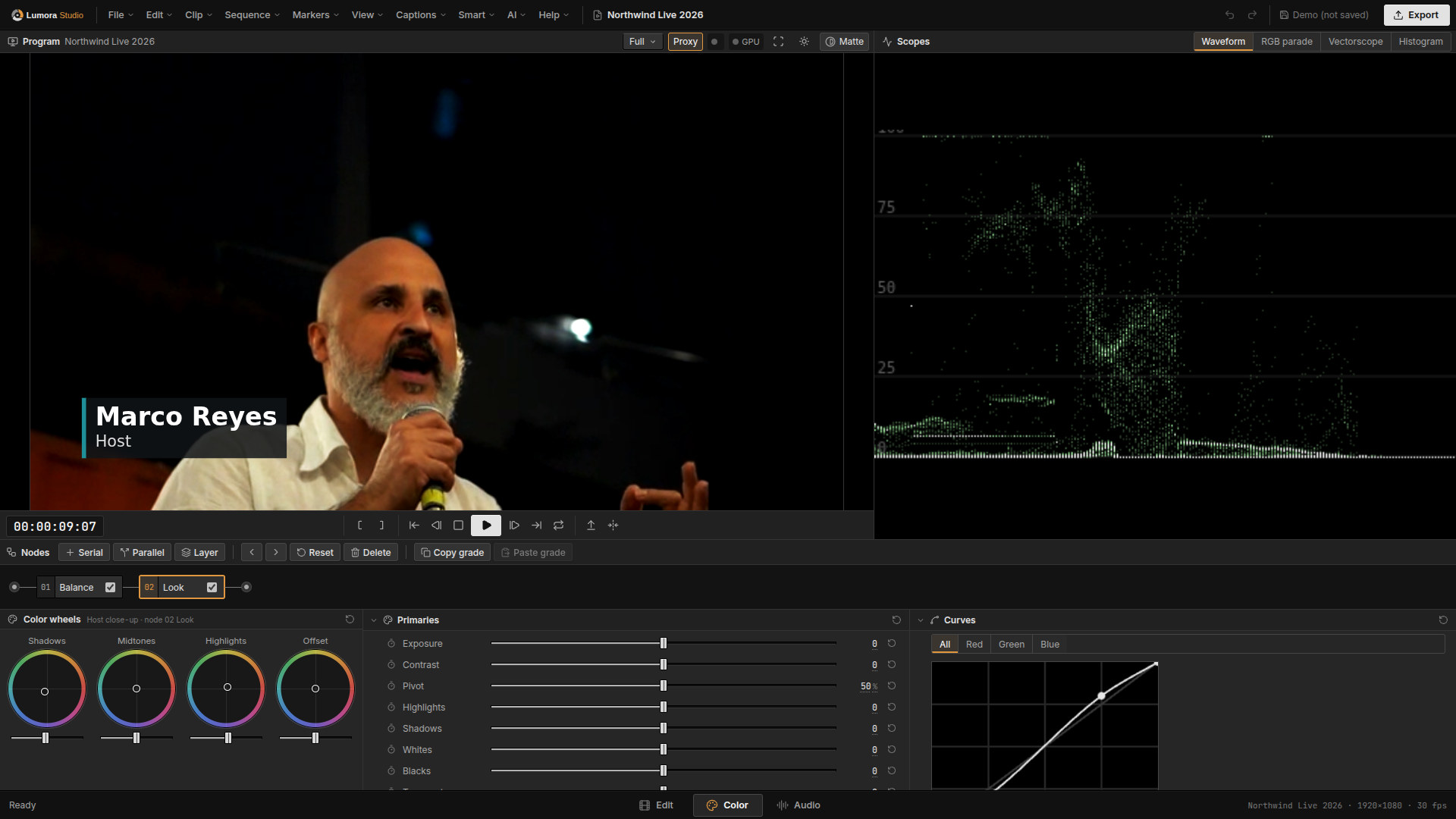Reset the Curves panel
The height and width of the screenshot is (819, 1456).
coord(1443,620)
